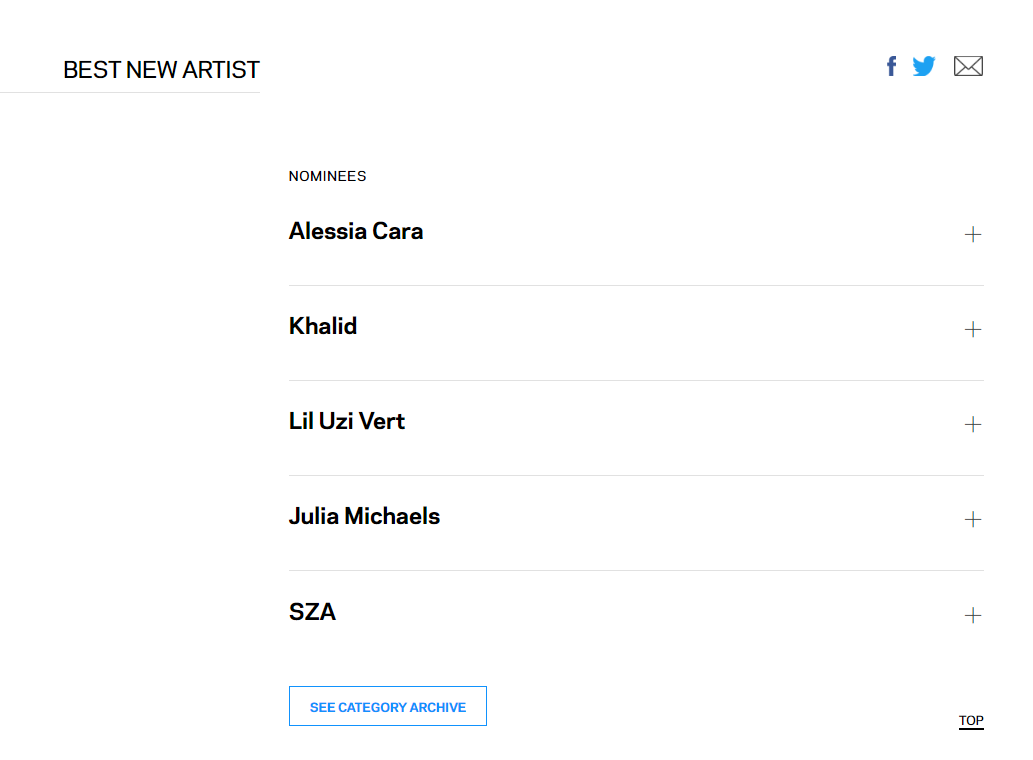1033x760 pixels.
Task: Expand Lil Uzi Vert details with plus
Action: 973,424
